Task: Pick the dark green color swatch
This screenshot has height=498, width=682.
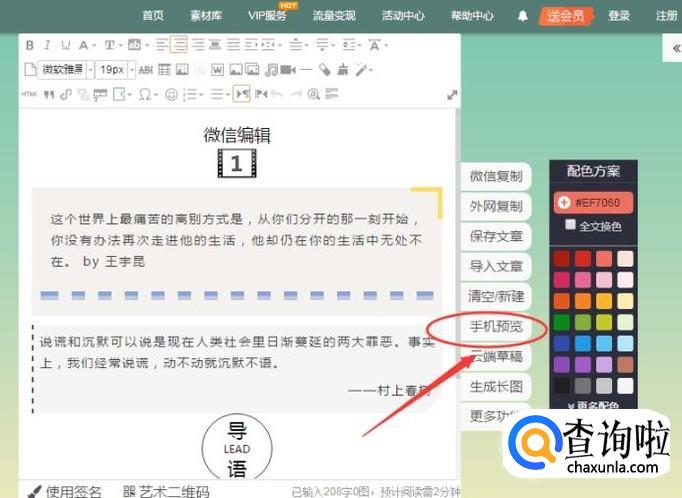Action: [562, 322]
